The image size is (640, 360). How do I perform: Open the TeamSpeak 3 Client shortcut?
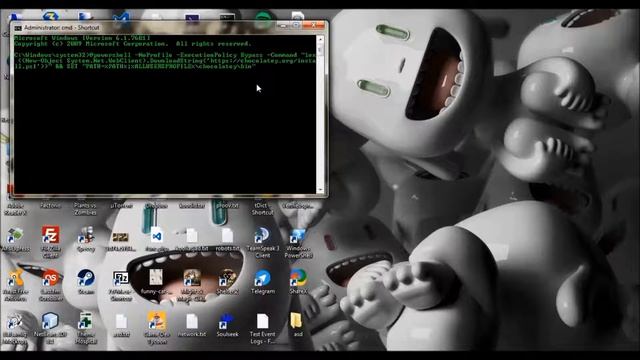[262, 235]
